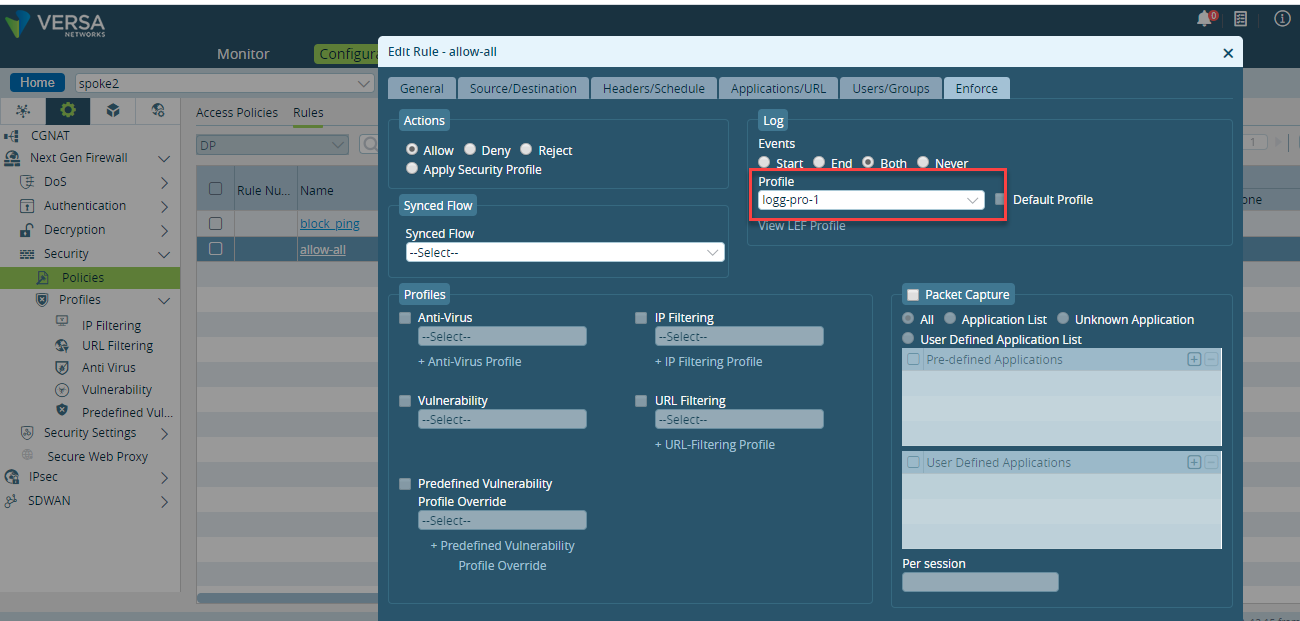
Task: Select the Deny action radio button
Action: pos(470,149)
